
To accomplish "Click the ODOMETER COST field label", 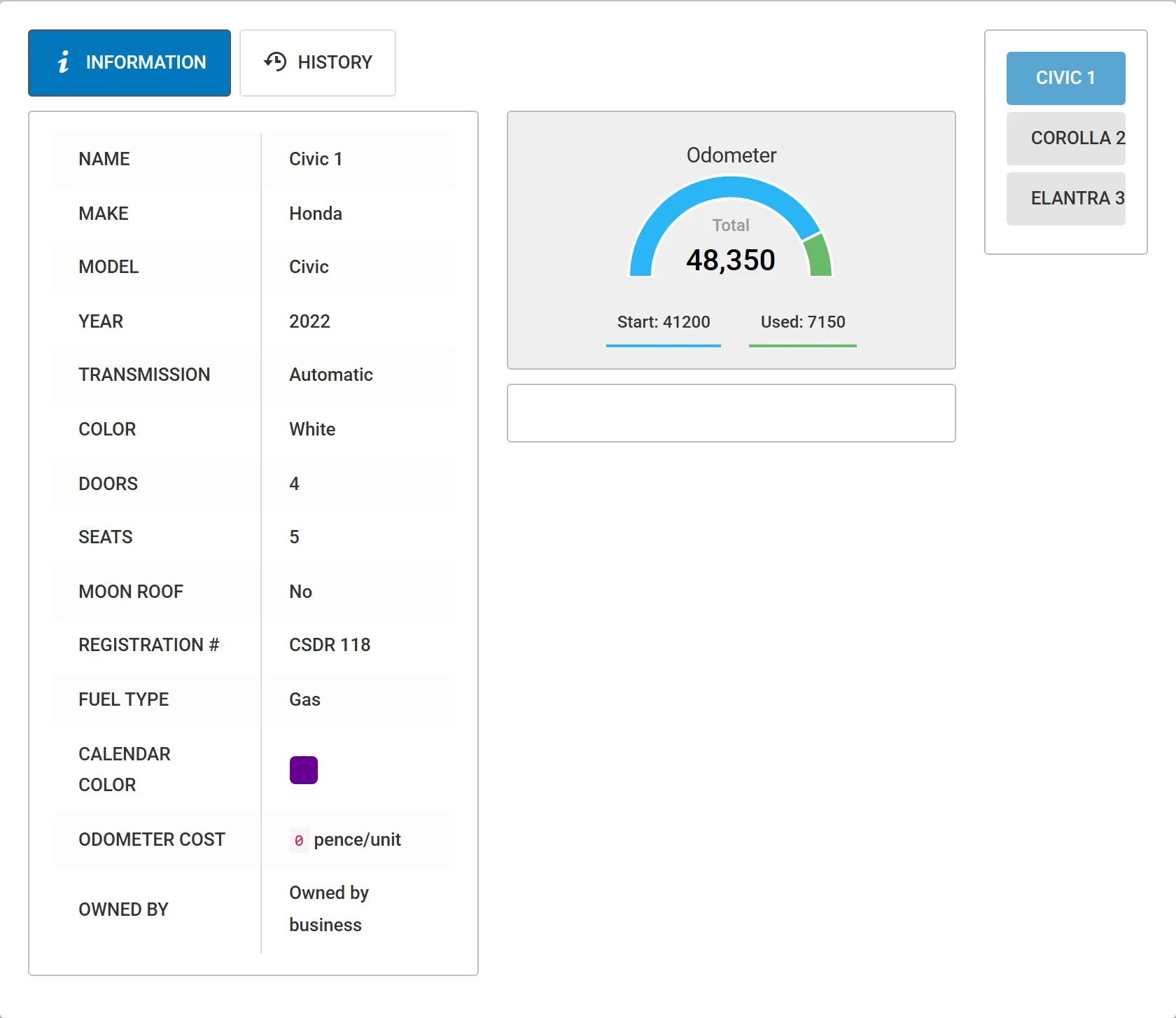I will [152, 839].
